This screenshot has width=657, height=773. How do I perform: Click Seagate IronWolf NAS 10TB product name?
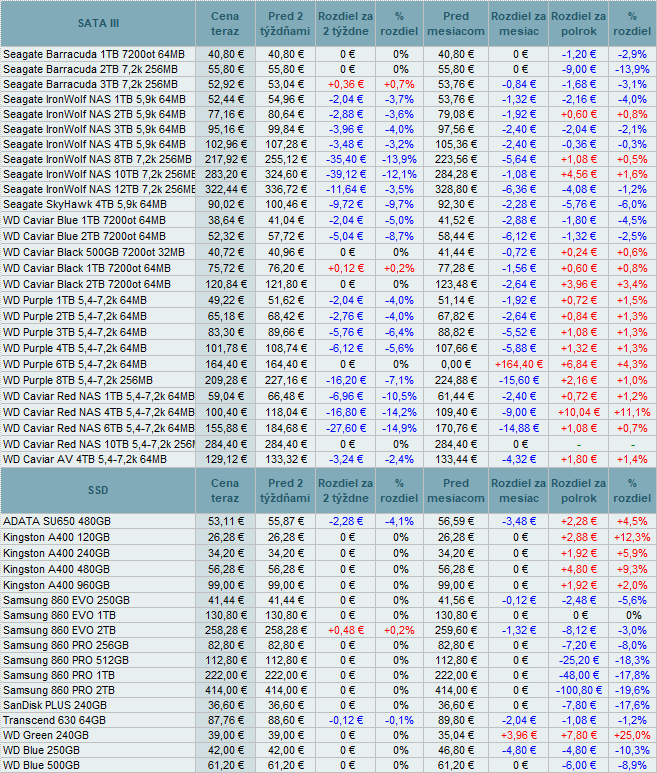(x=99, y=175)
